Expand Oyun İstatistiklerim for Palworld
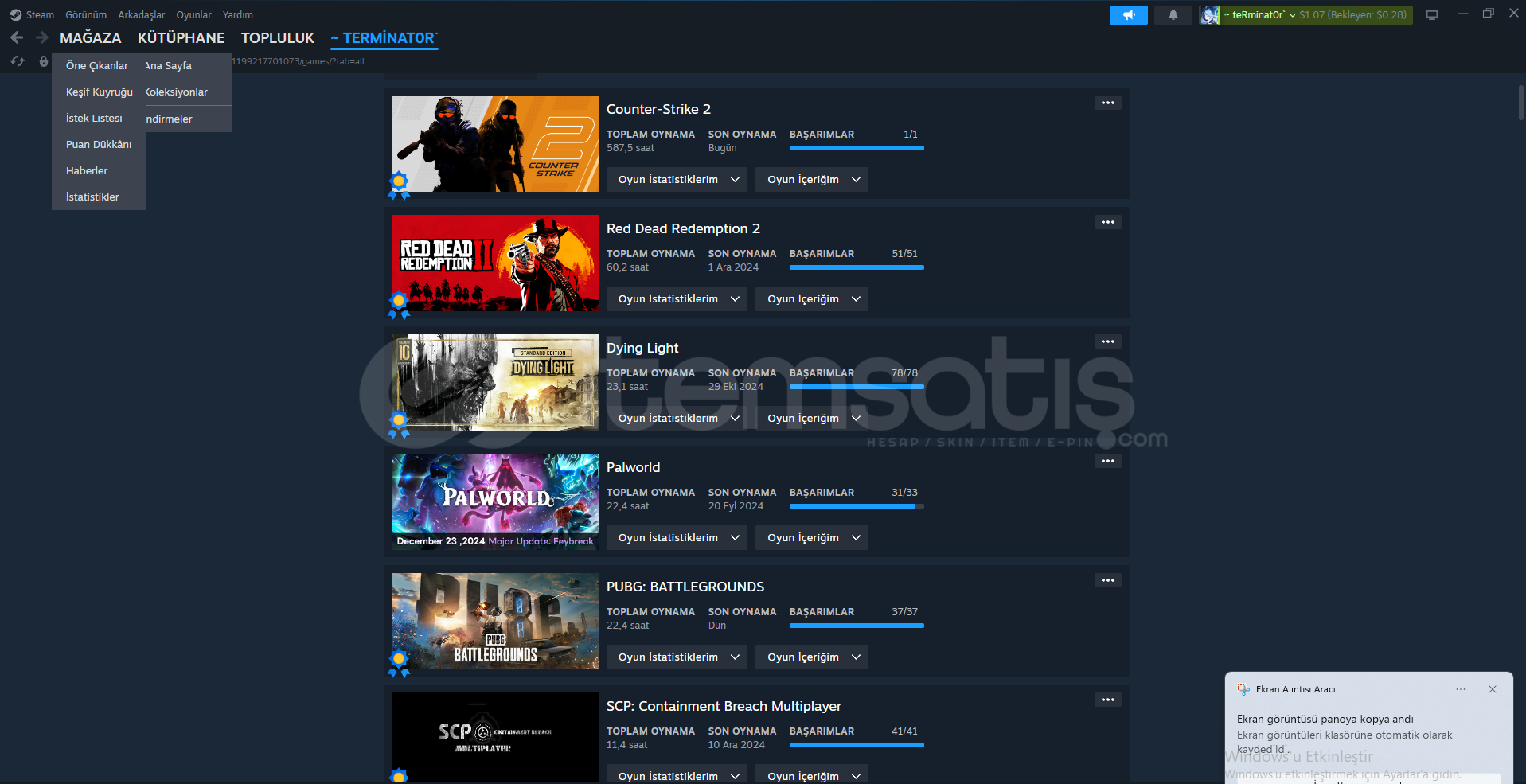 pyautogui.click(x=677, y=538)
